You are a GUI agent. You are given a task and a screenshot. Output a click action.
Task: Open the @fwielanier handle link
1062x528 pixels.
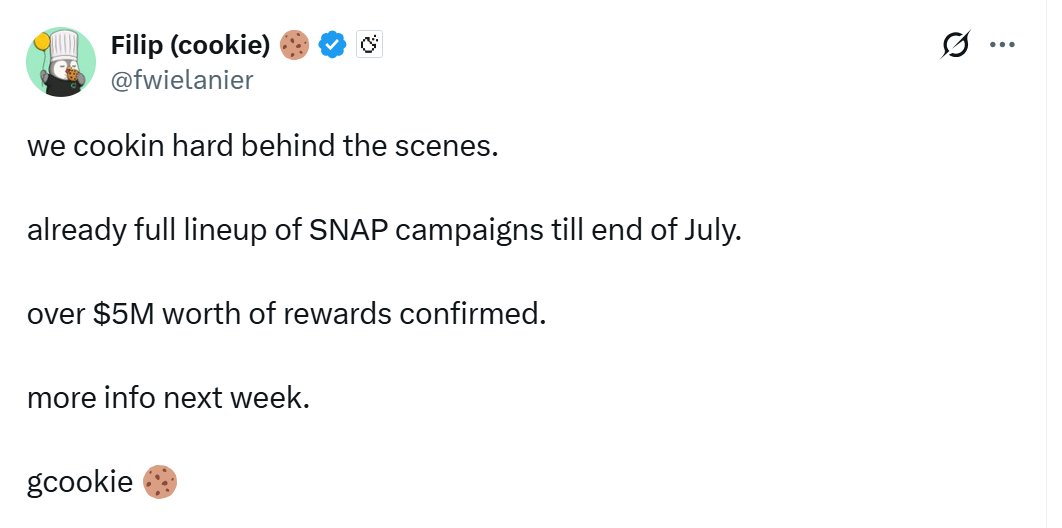point(182,80)
